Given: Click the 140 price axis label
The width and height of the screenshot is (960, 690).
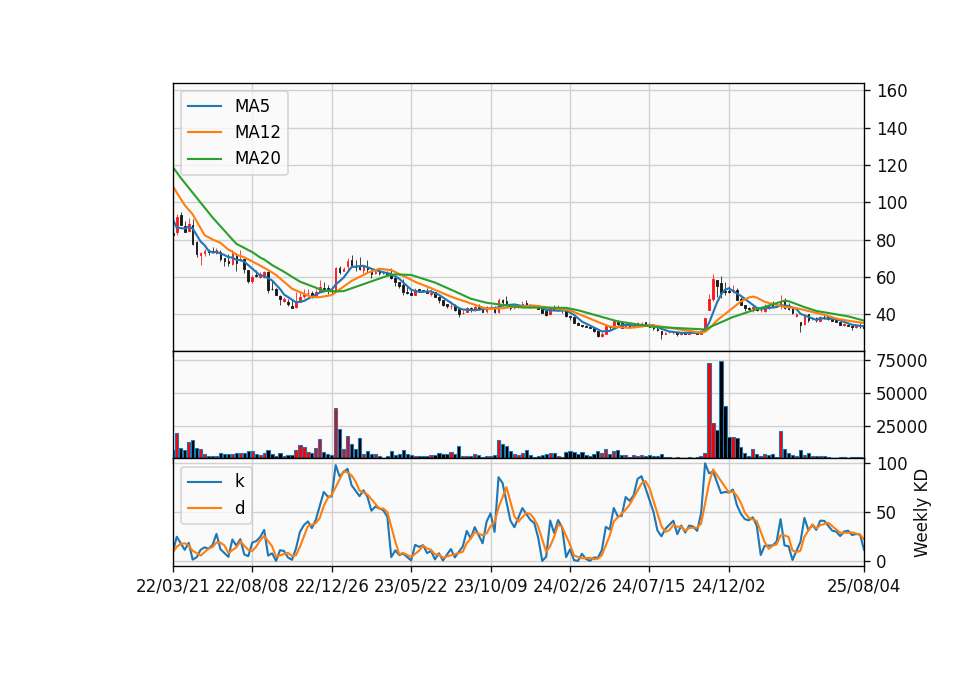Looking at the screenshot, I should (x=892, y=129).
